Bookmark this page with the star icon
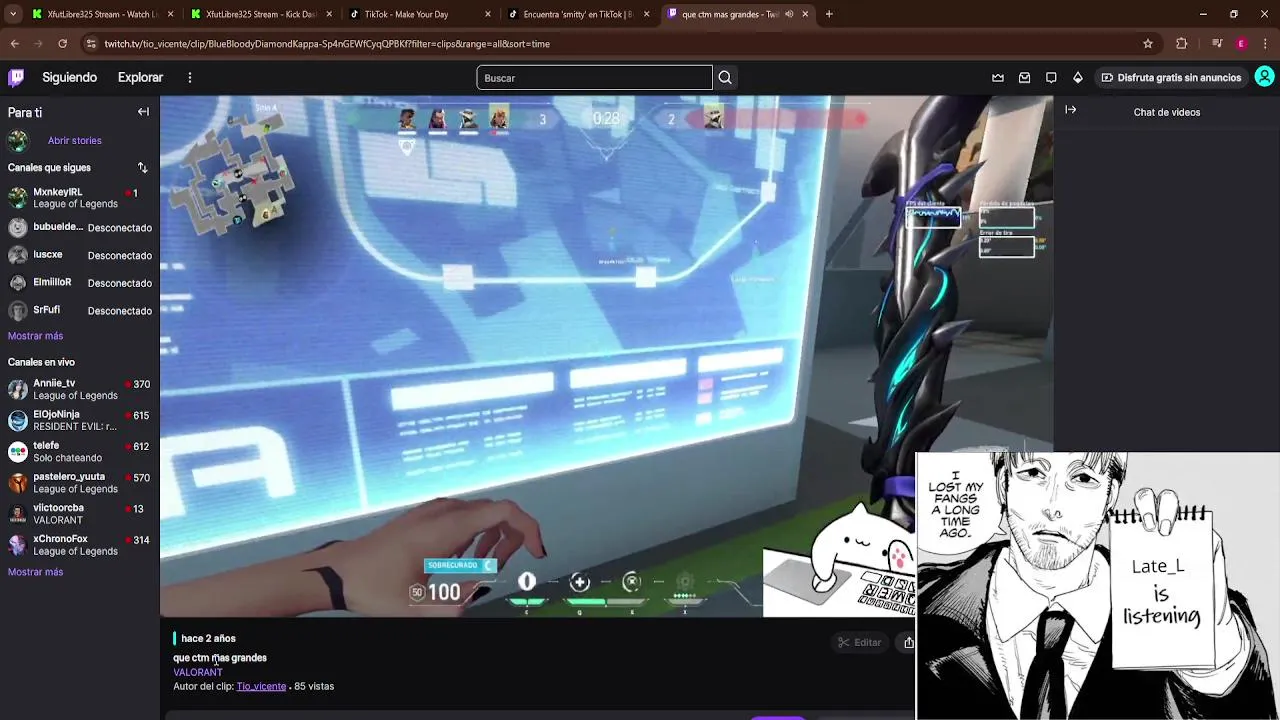1280x720 pixels. tap(1148, 44)
